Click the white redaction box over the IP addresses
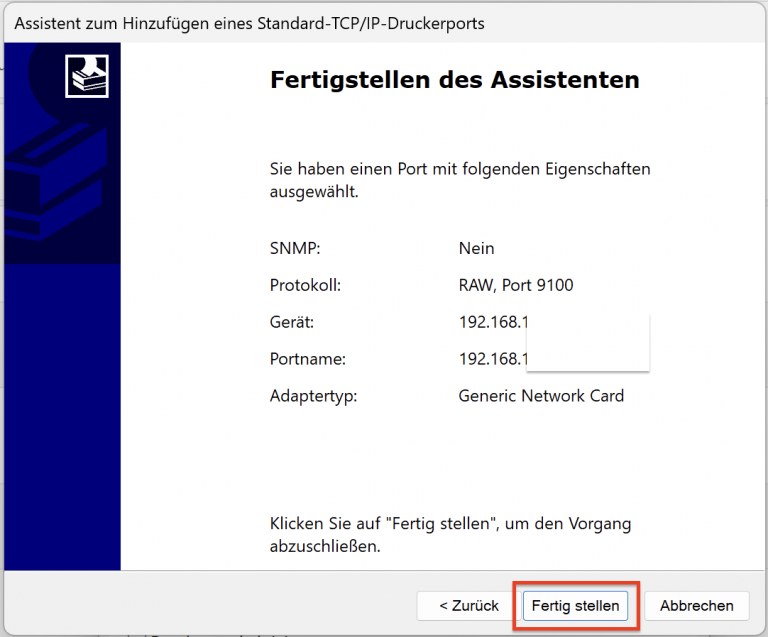This screenshot has height=637, width=768. pyautogui.click(x=588, y=341)
